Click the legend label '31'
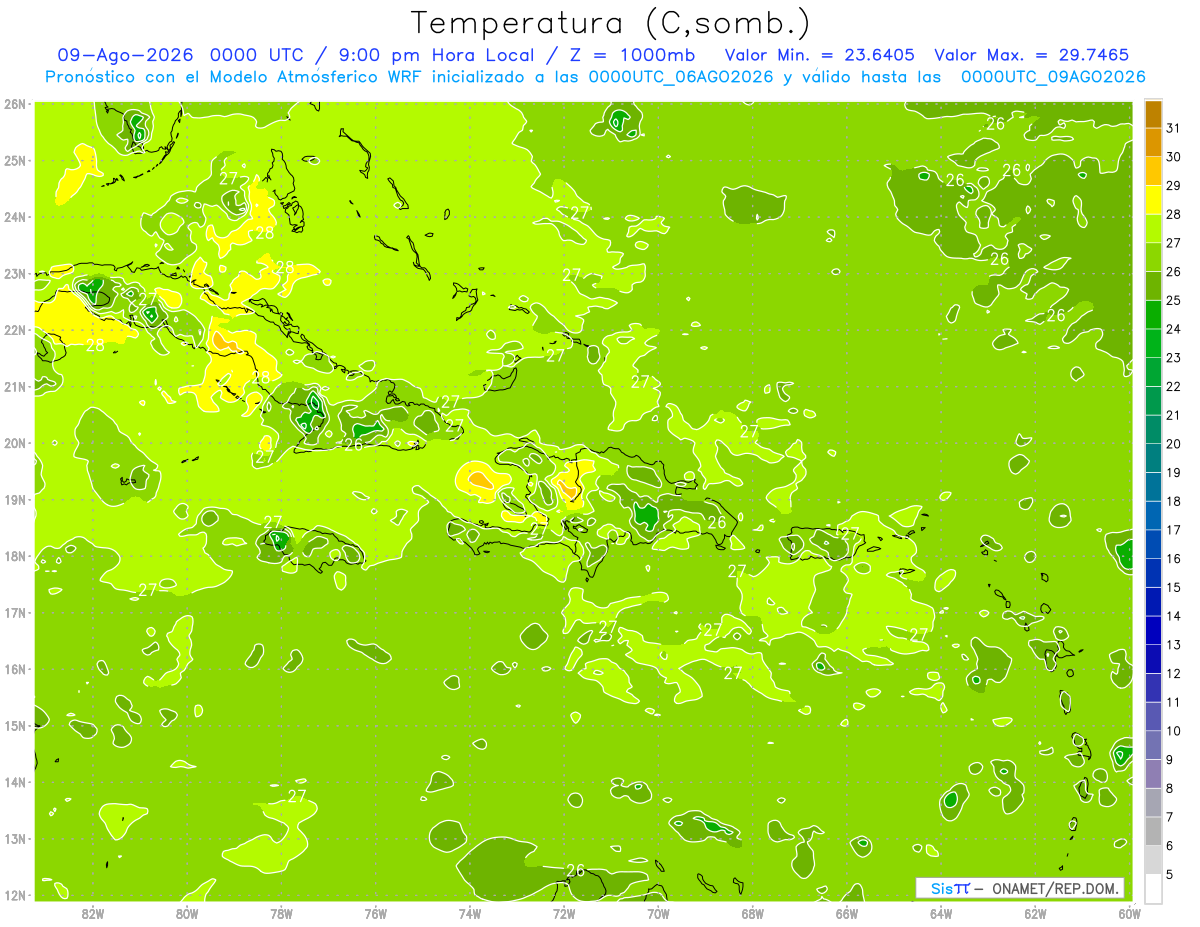 [x=1173, y=128]
